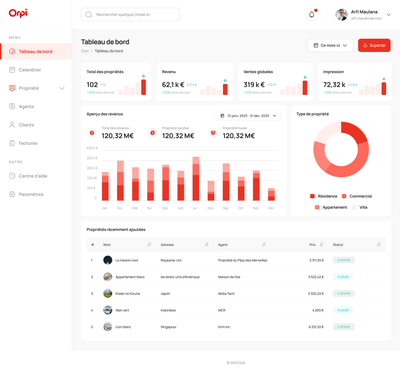Click 4 200 € price cell
Image resolution: width=400 pixels, height=374 pixels.
(318, 310)
